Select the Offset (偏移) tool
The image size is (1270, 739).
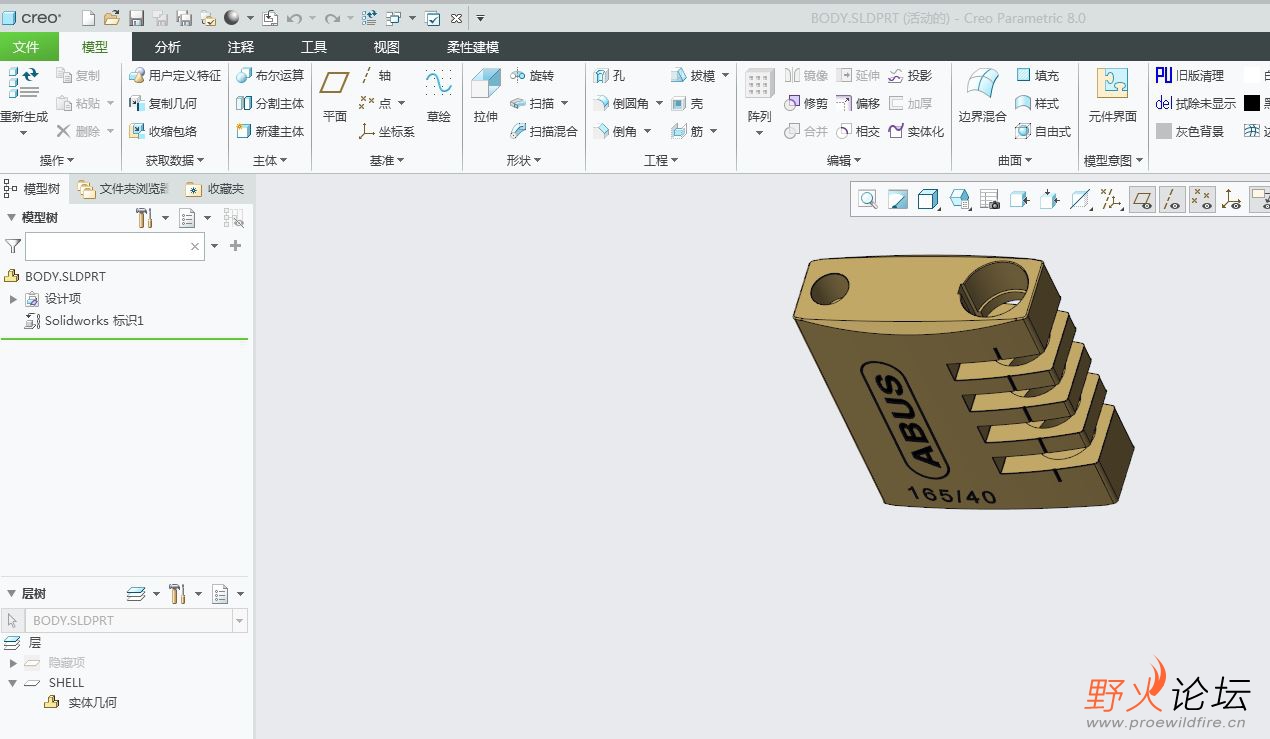tap(858, 104)
